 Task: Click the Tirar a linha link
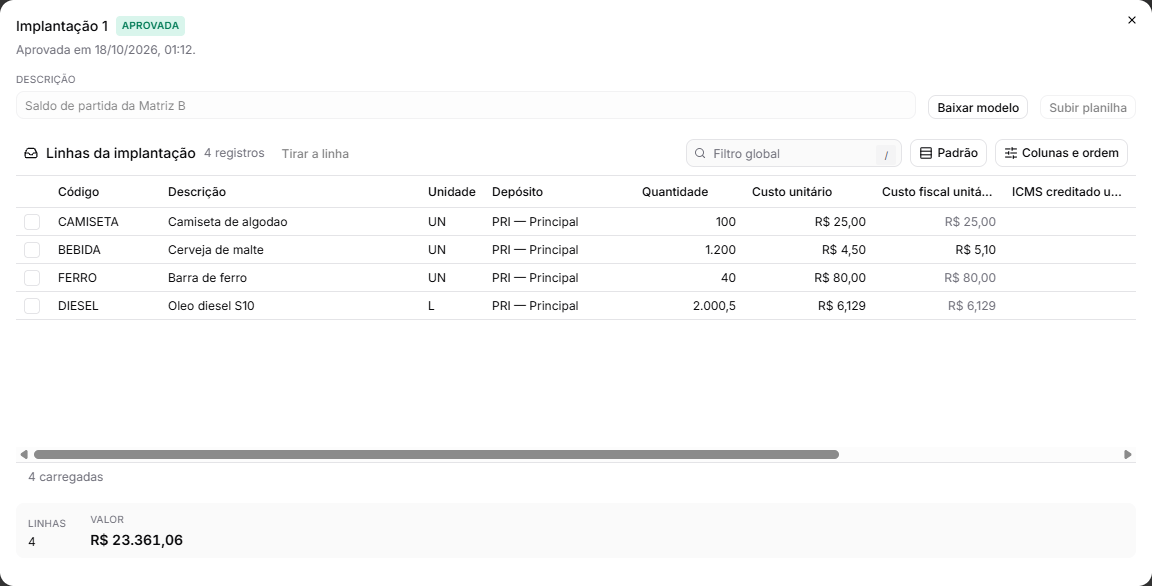pos(315,153)
